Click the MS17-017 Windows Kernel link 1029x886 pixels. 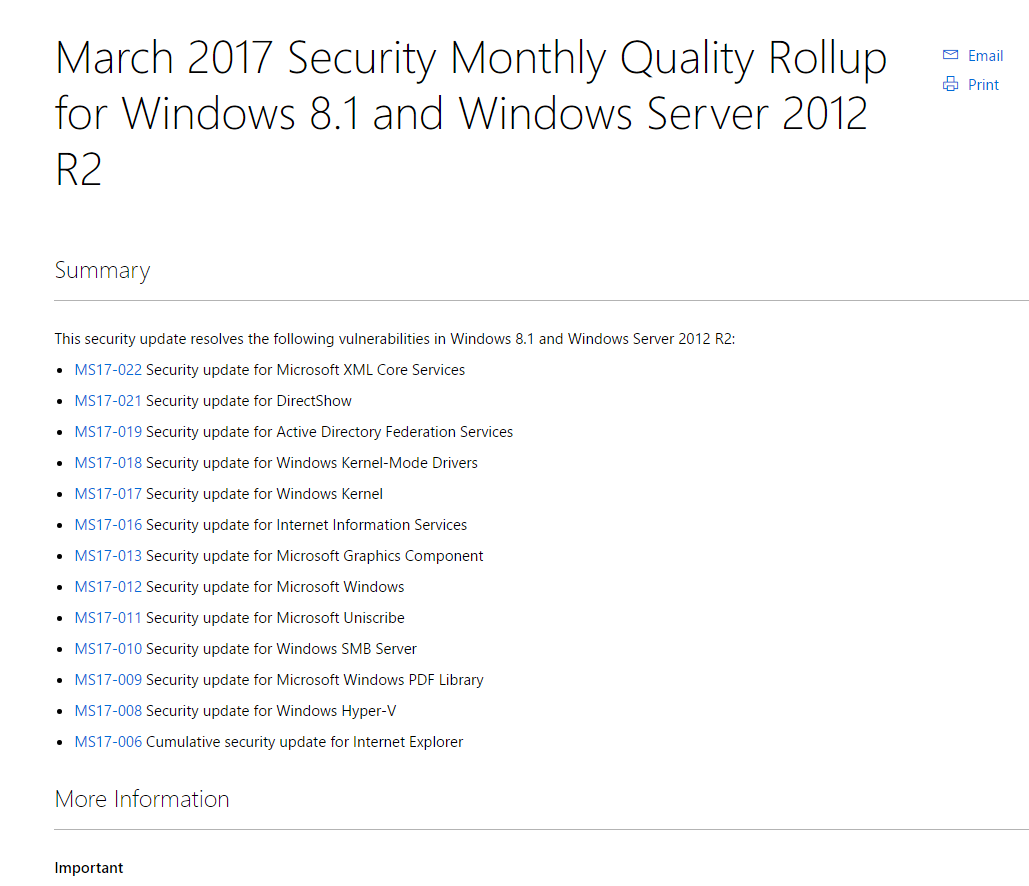(108, 494)
